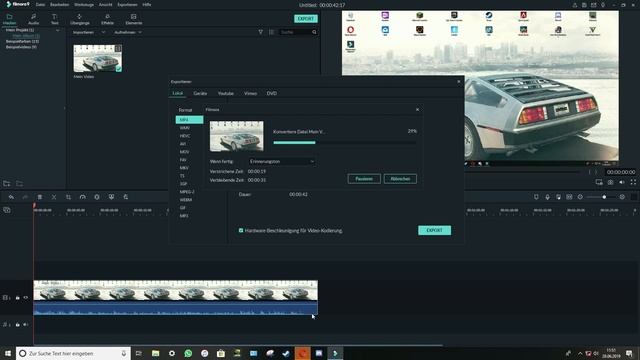Select WEBM in the format list
Viewport: 640px width, 360px height.
point(186,200)
